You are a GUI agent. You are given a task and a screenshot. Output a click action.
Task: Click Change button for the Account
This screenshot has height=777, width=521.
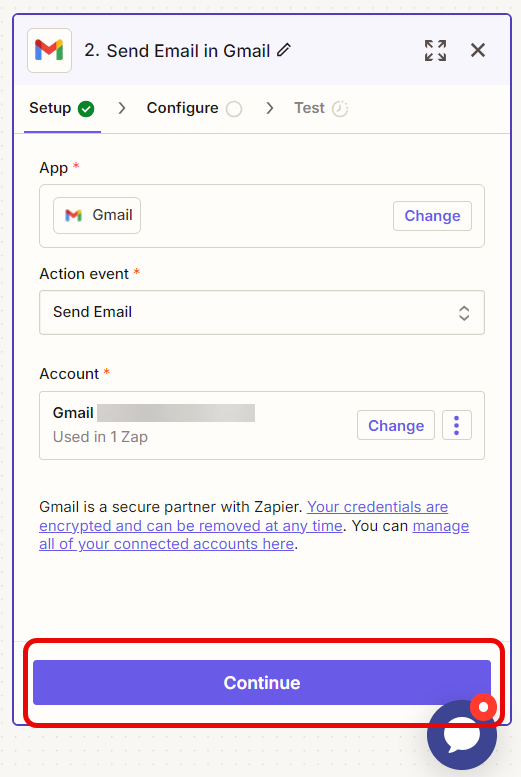pyautogui.click(x=396, y=425)
